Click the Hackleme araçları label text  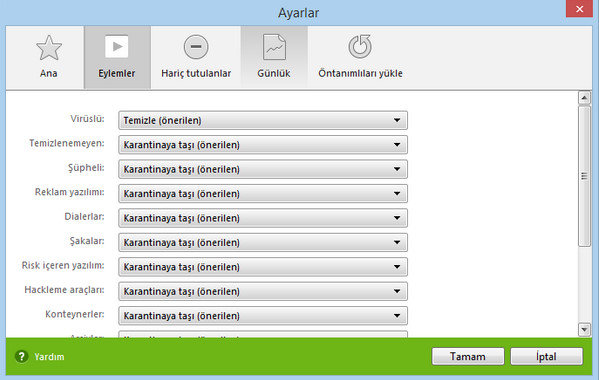(64, 290)
